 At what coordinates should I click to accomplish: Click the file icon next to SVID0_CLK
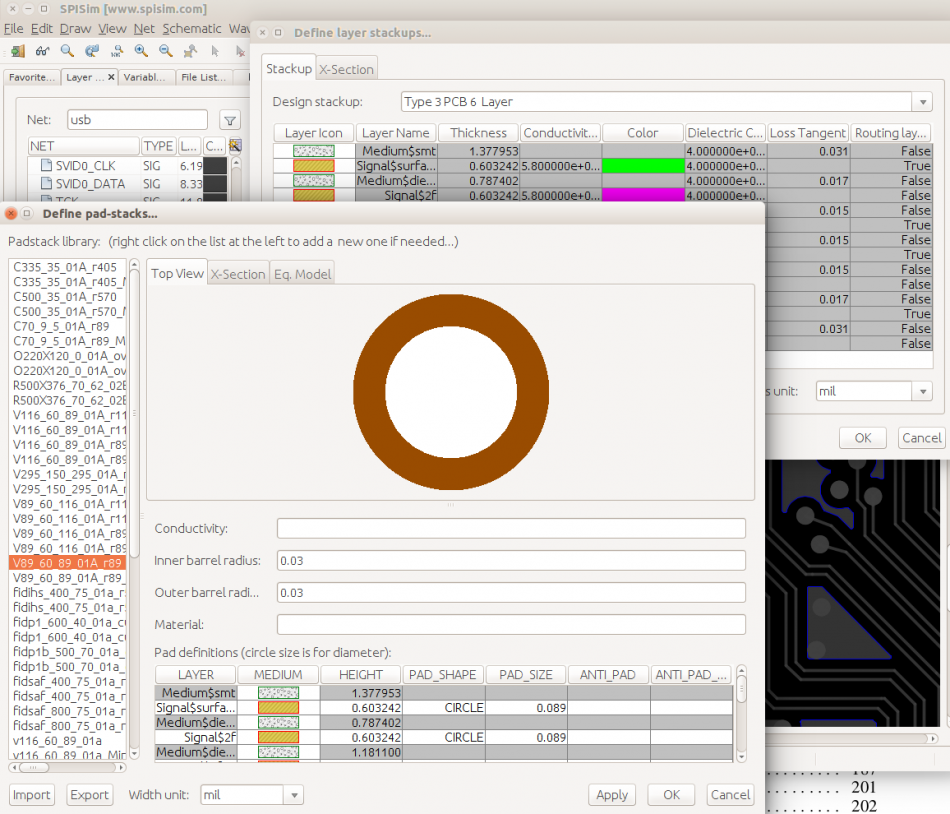point(45,166)
